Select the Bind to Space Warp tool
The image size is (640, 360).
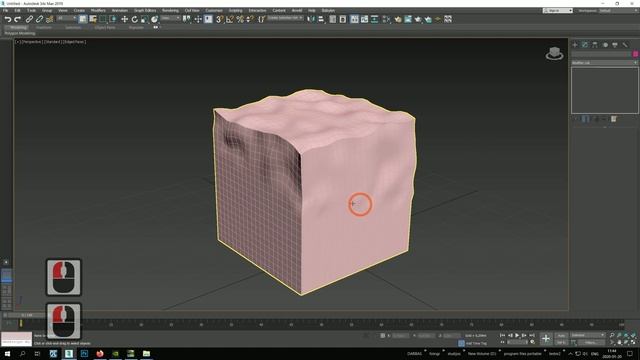point(50,19)
